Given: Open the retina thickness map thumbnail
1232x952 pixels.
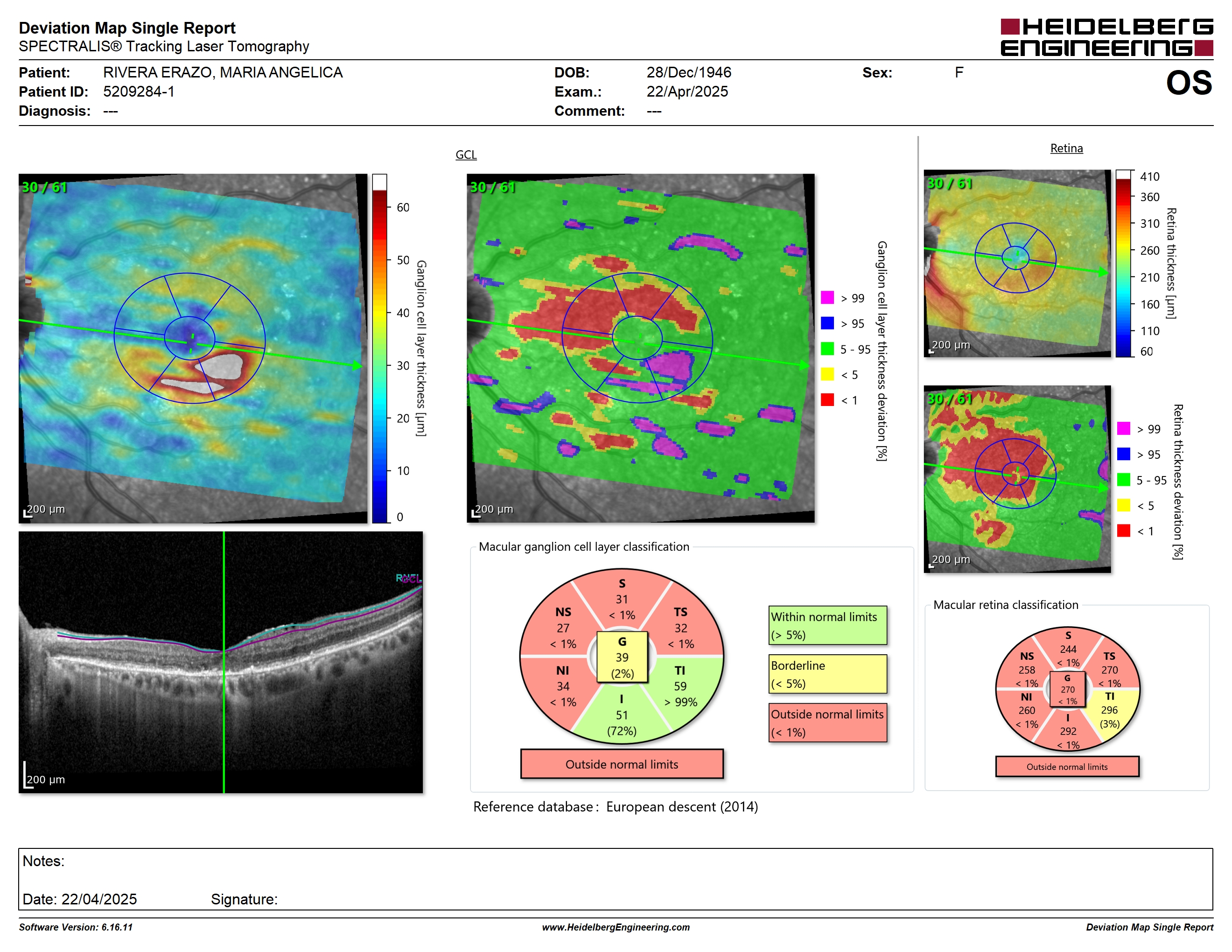Looking at the screenshot, I should click(1017, 263).
